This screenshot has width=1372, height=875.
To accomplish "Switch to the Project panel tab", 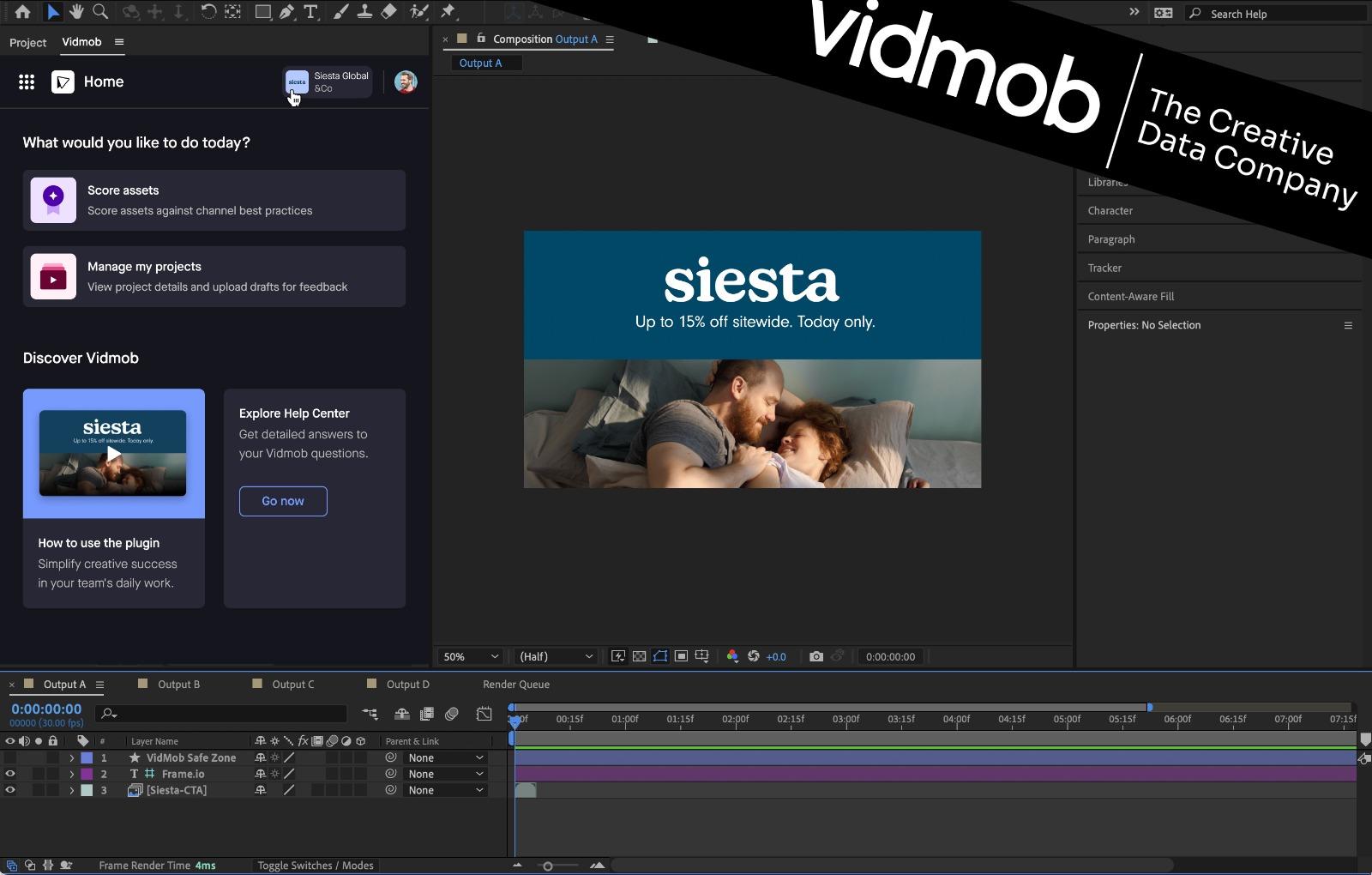I will (x=27, y=42).
